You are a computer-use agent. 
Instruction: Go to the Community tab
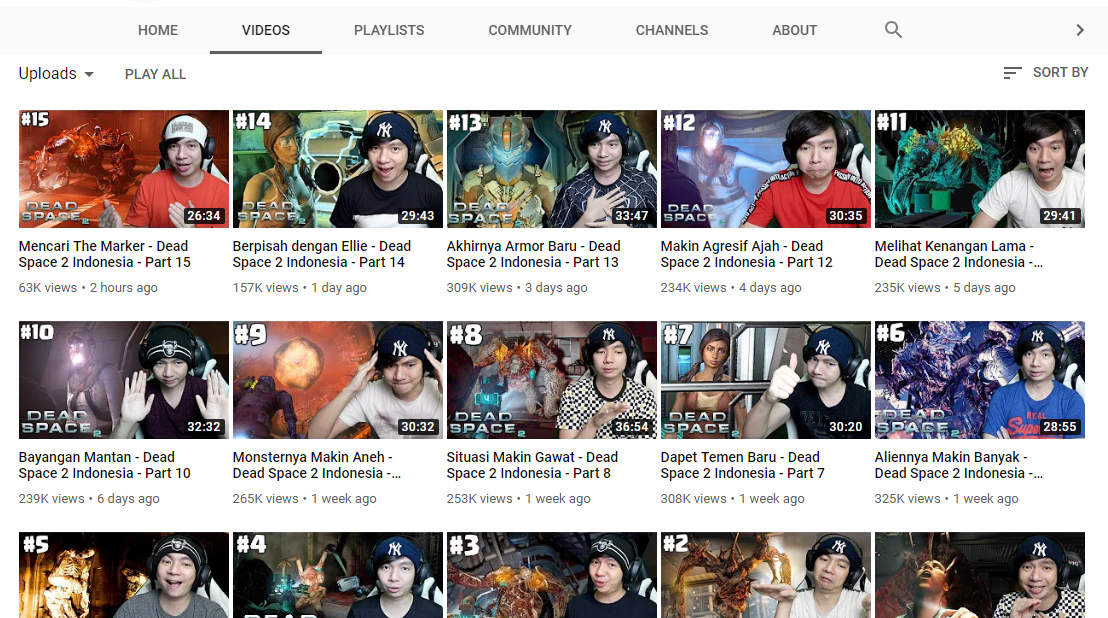[x=530, y=30]
